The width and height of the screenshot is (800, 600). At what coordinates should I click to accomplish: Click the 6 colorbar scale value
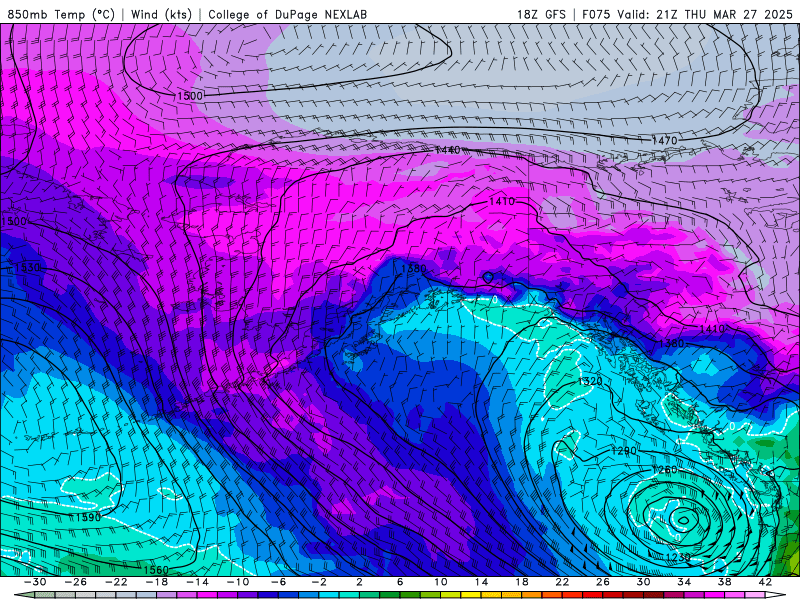coord(400,582)
